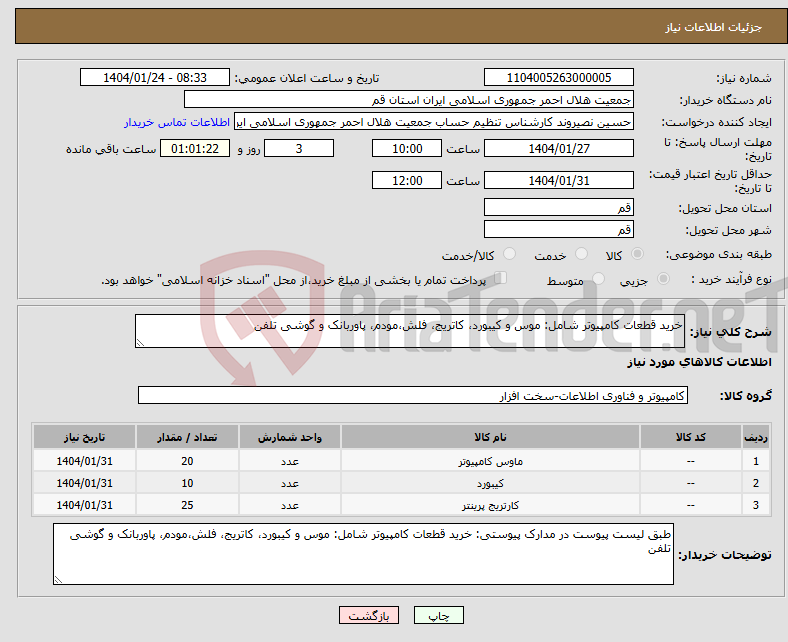Image resolution: width=788 pixels, height=642 pixels.
Task: Select the جزیی purchase type radio
Action: [x=663, y=279]
